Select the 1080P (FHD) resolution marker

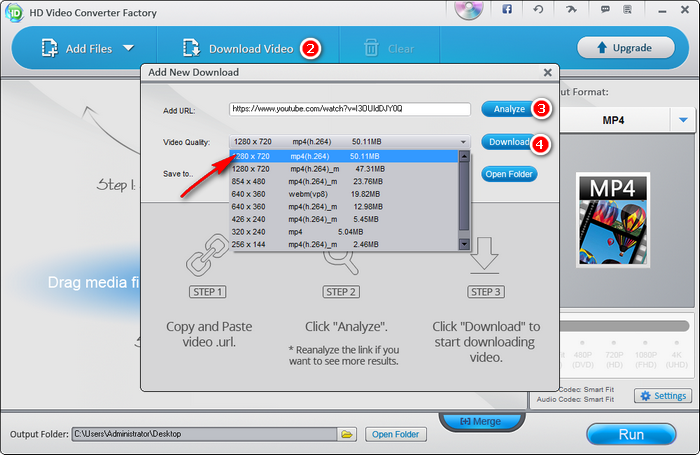pyautogui.click(x=645, y=343)
